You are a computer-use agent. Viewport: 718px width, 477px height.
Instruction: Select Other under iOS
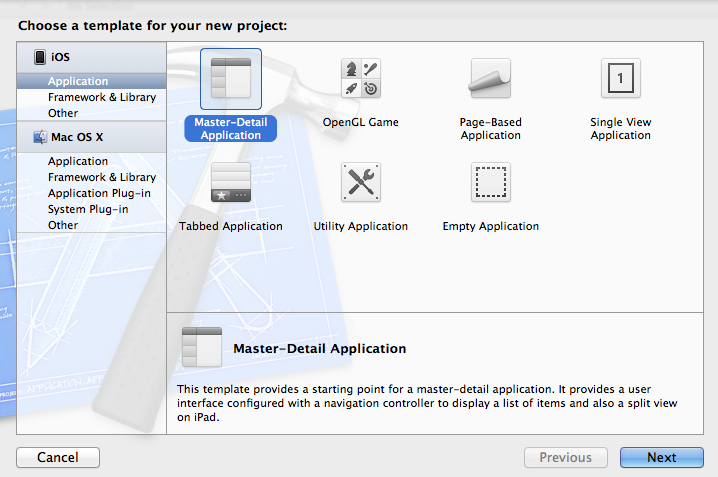[x=92, y=113]
